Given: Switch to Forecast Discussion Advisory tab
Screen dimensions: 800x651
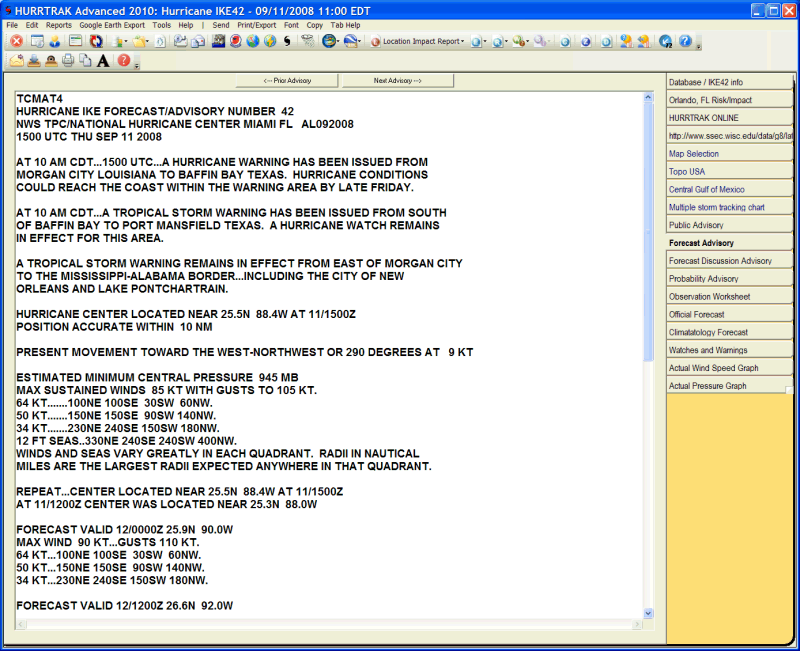Looking at the screenshot, I should [720, 261].
